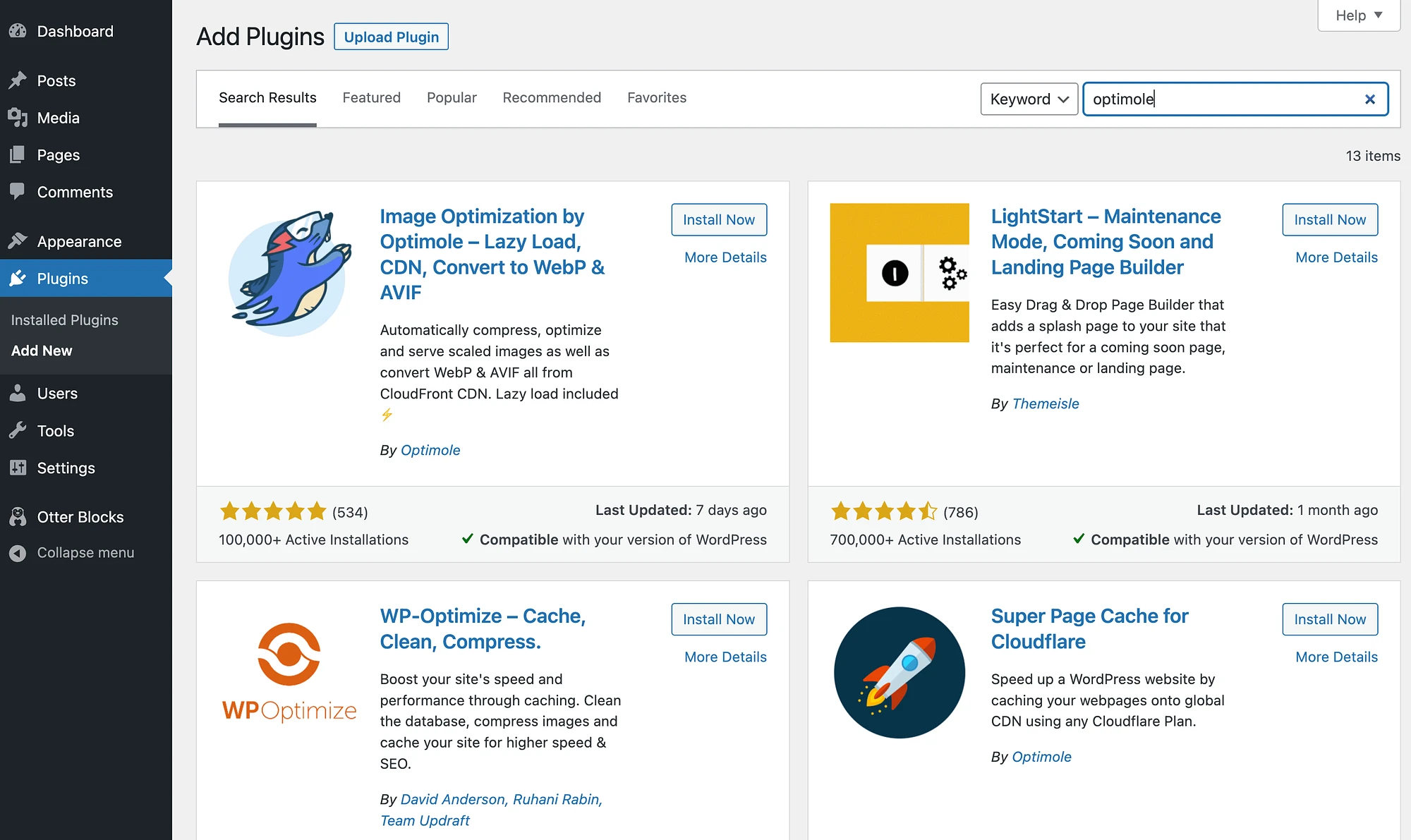The width and height of the screenshot is (1411, 840).
Task: Click the Dashboard icon in sidebar
Action: [x=20, y=31]
